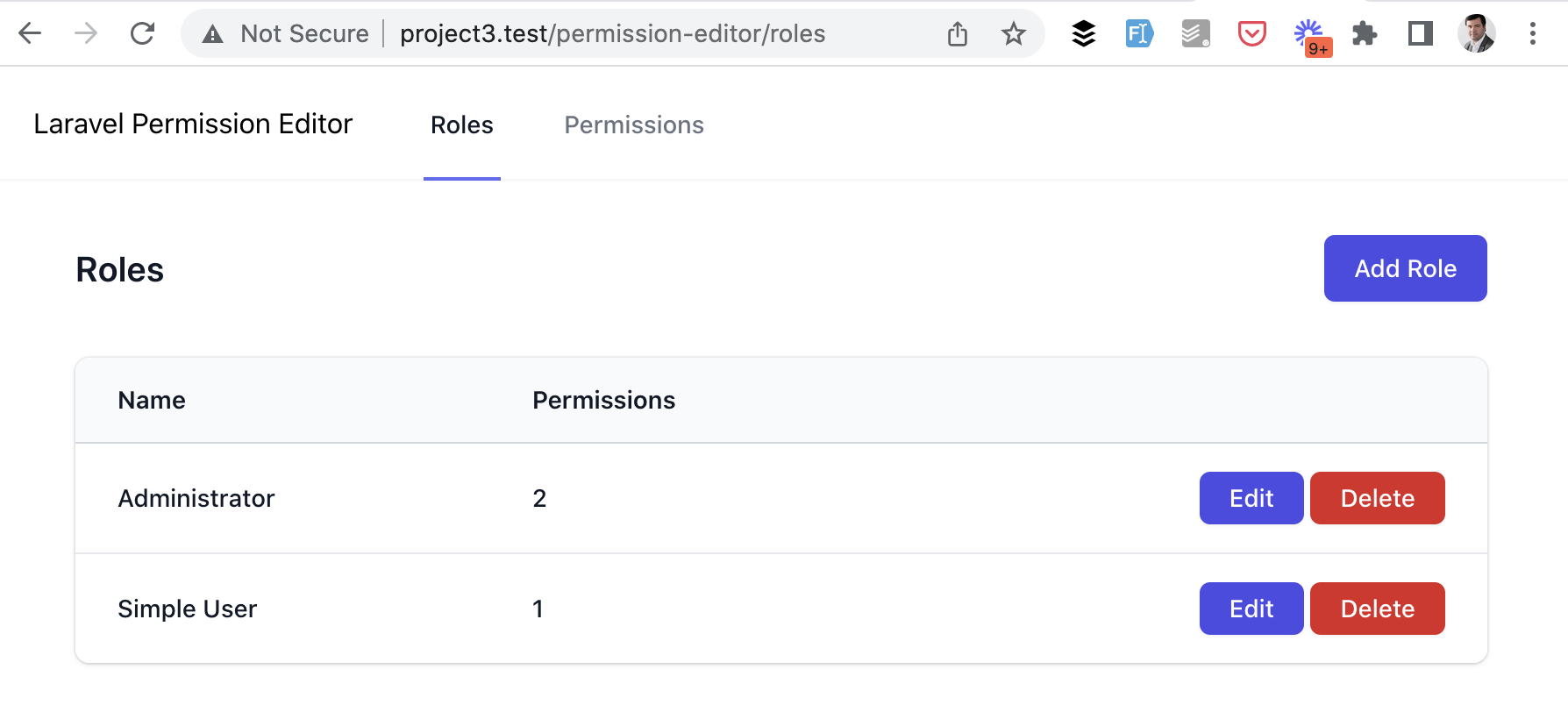The image size is (1568, 712).
Task: Delete the Simple User role
Action: [1377, 609]
